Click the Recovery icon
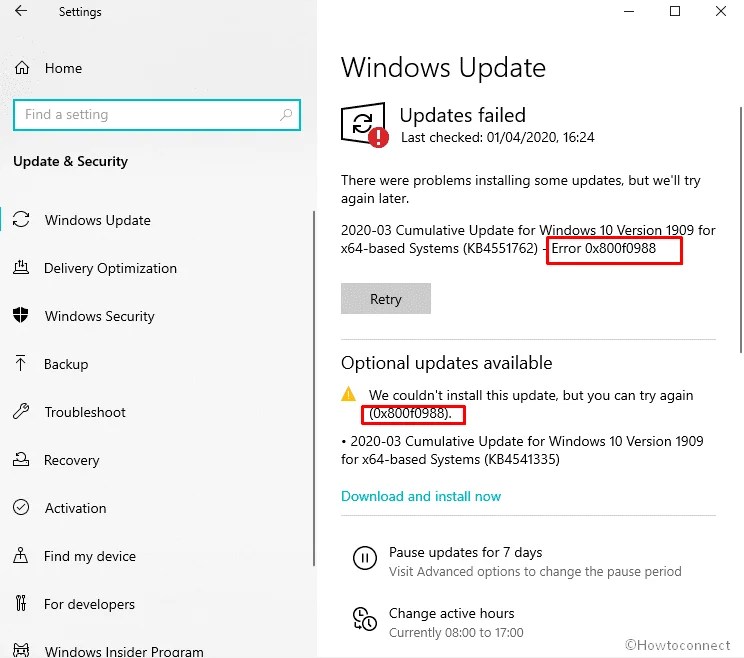Screen dimensions: 744x658 point(21,459)
